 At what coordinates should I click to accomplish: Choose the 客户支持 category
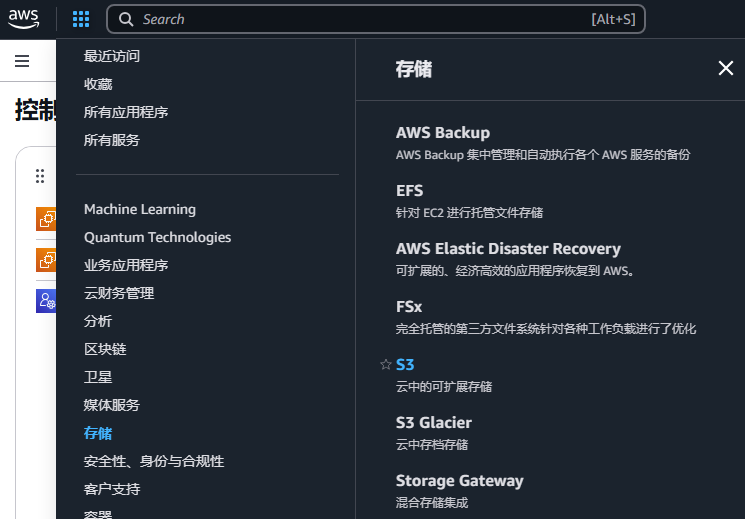tap(112, 490)
